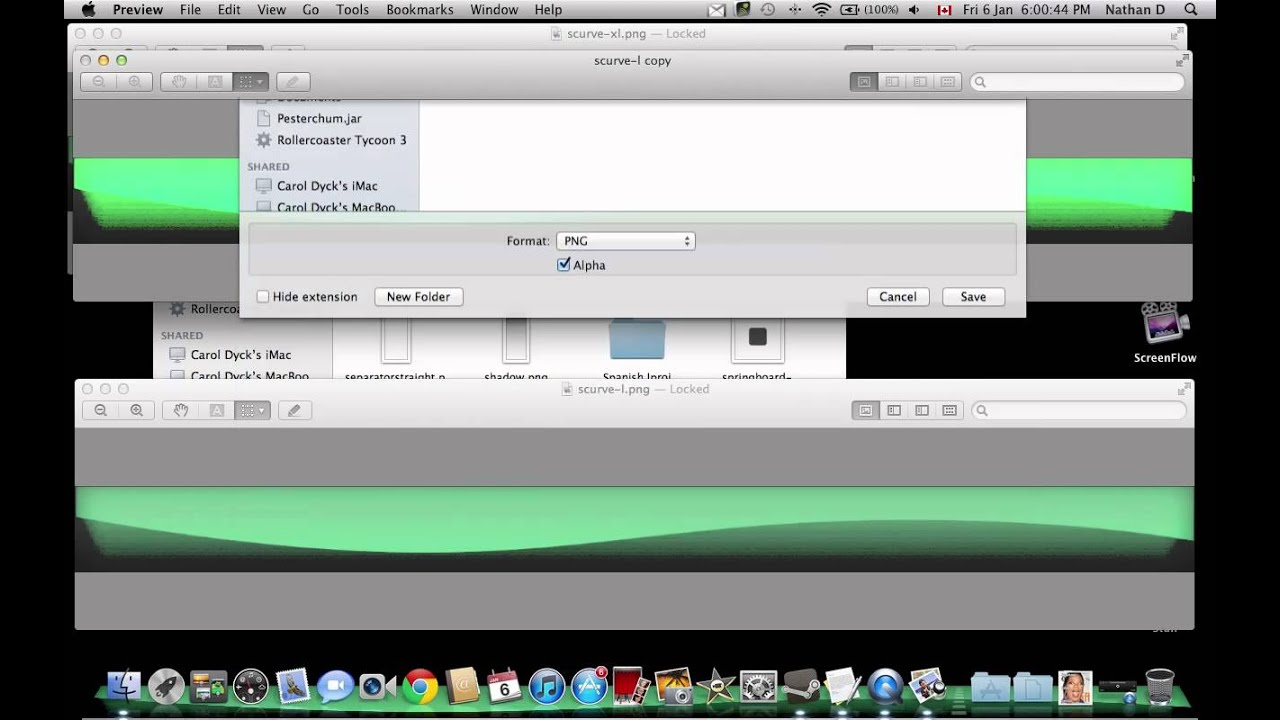Open the Apple menu
Viewport: 1280px width, 720px height.
[87, 10]
